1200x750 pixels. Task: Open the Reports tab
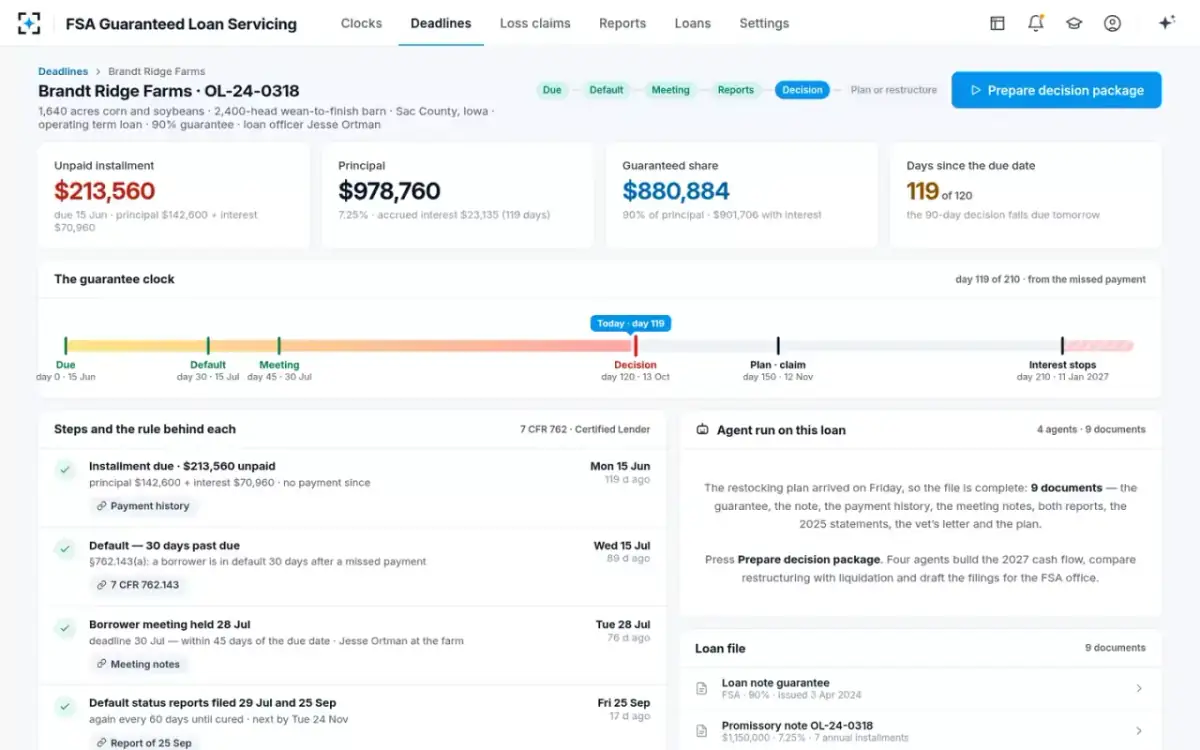622,23
